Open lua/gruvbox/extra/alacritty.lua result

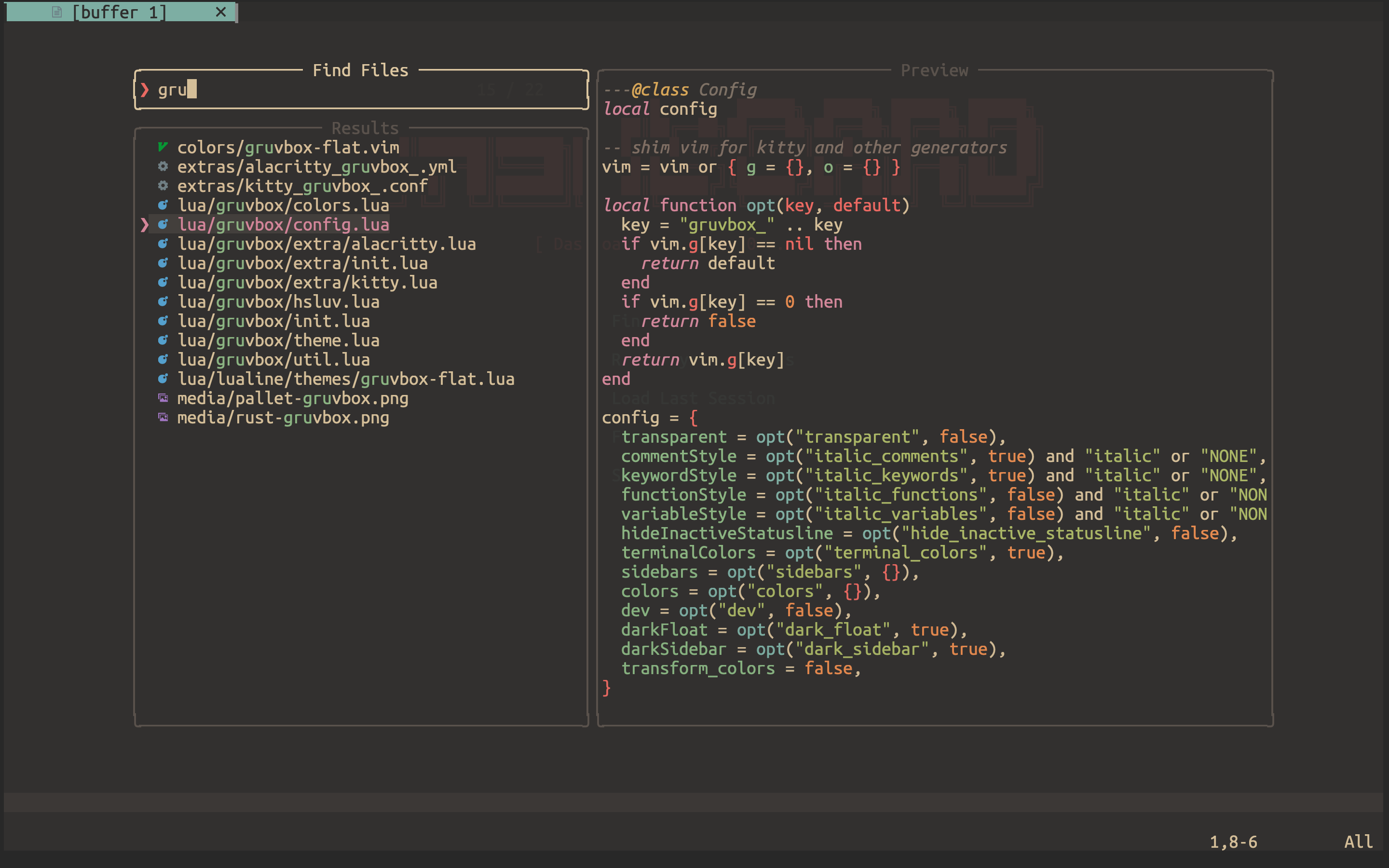click(326, 244)
